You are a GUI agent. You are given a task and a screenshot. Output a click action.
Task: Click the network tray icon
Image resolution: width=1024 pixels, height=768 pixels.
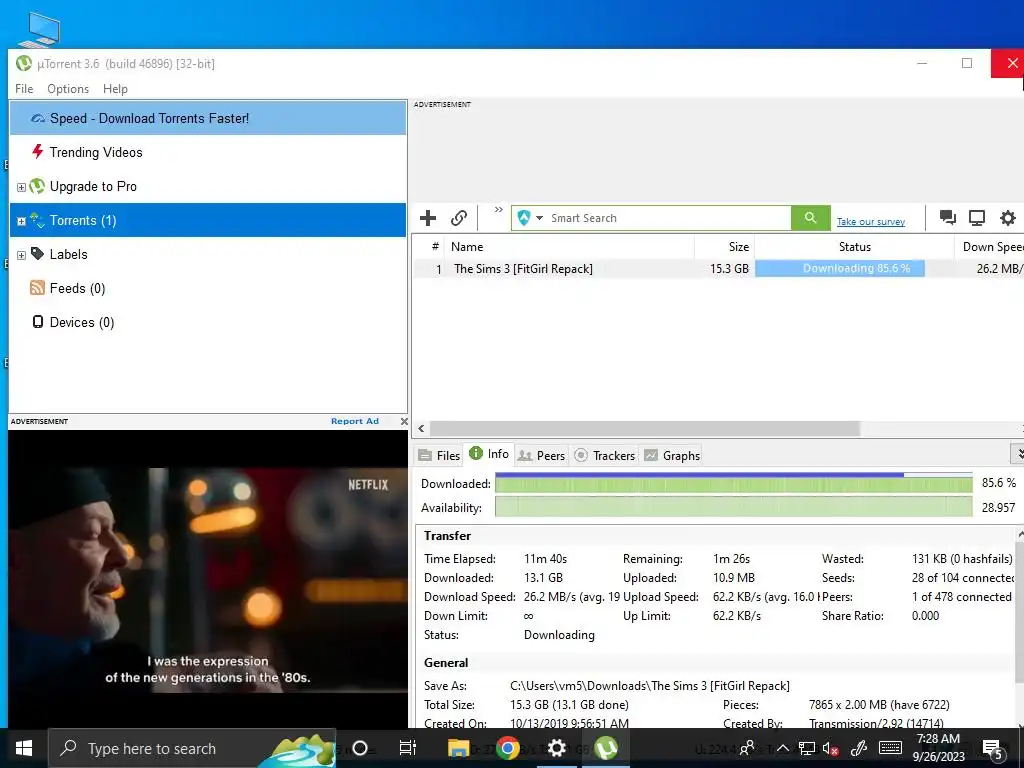(x=807, y=748)
